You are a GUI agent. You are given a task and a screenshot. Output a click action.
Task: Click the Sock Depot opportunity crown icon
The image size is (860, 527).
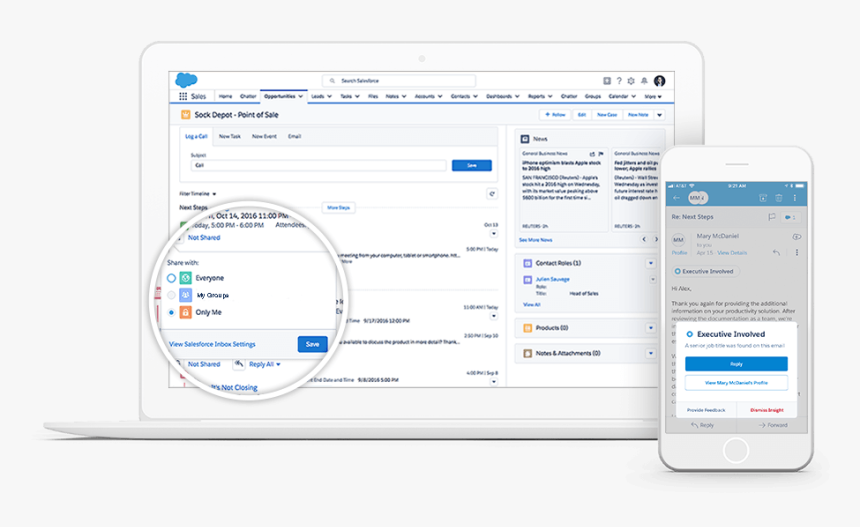coord(185,115)
